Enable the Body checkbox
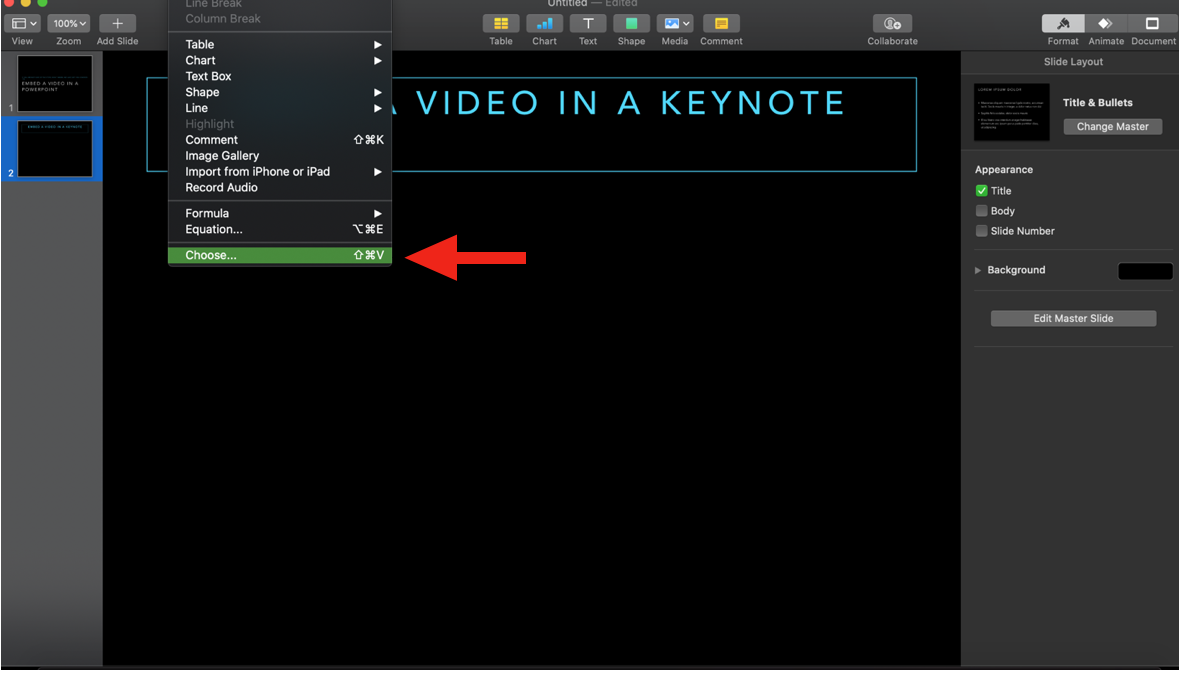 coord(982,211)
